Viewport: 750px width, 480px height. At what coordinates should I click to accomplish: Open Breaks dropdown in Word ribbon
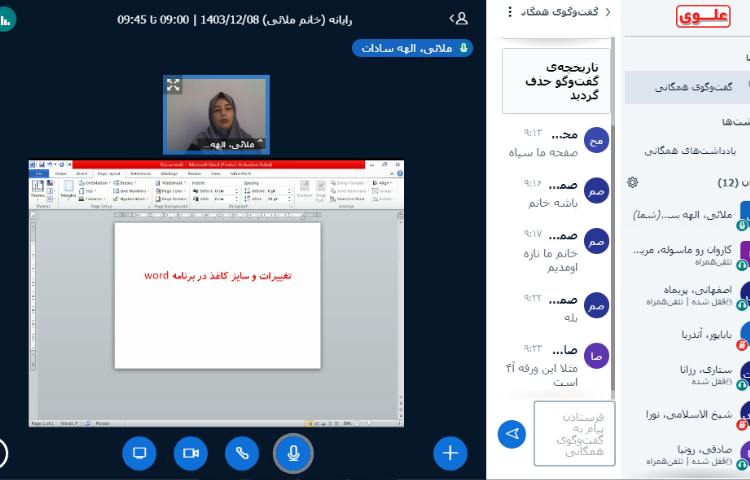point(124,183)
